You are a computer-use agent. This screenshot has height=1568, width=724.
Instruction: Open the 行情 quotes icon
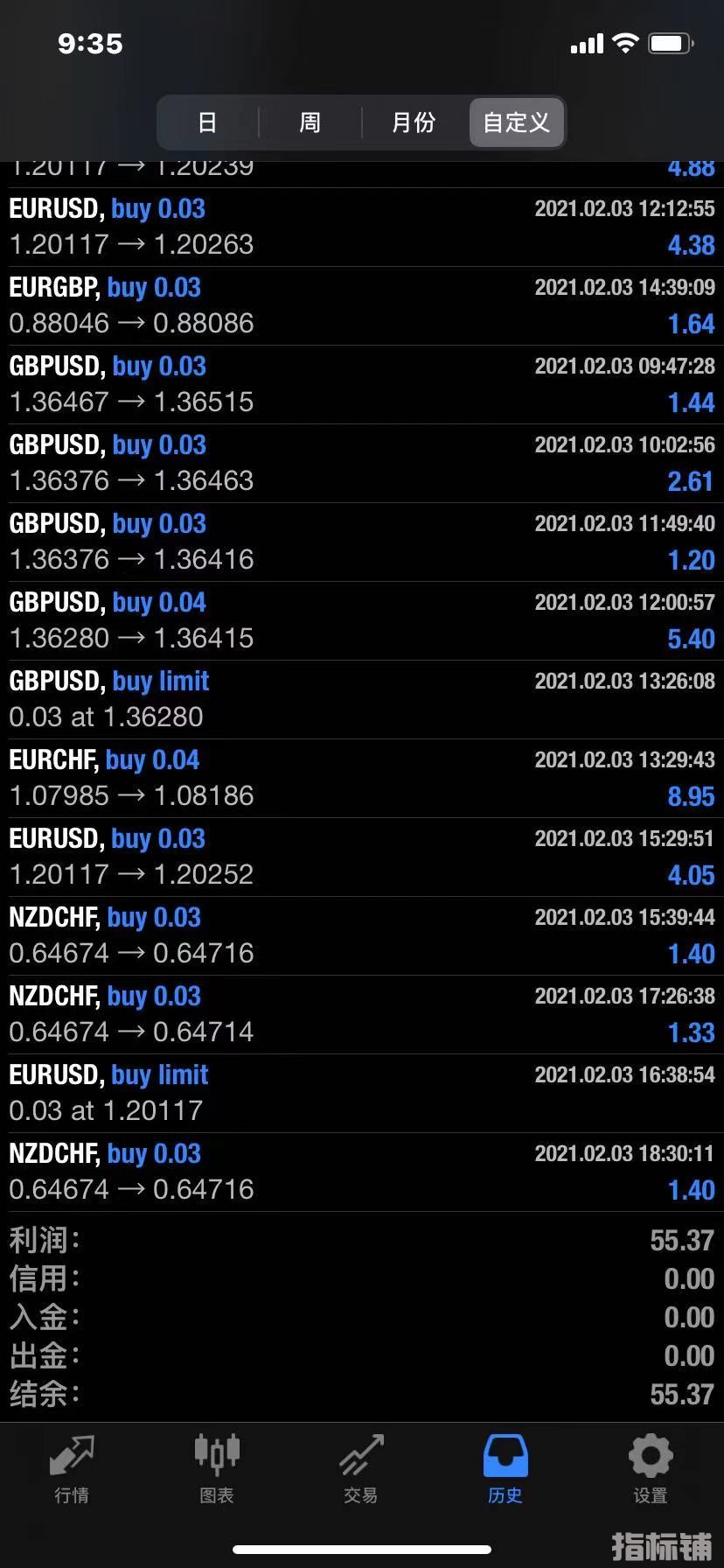tap(72, 1457)
